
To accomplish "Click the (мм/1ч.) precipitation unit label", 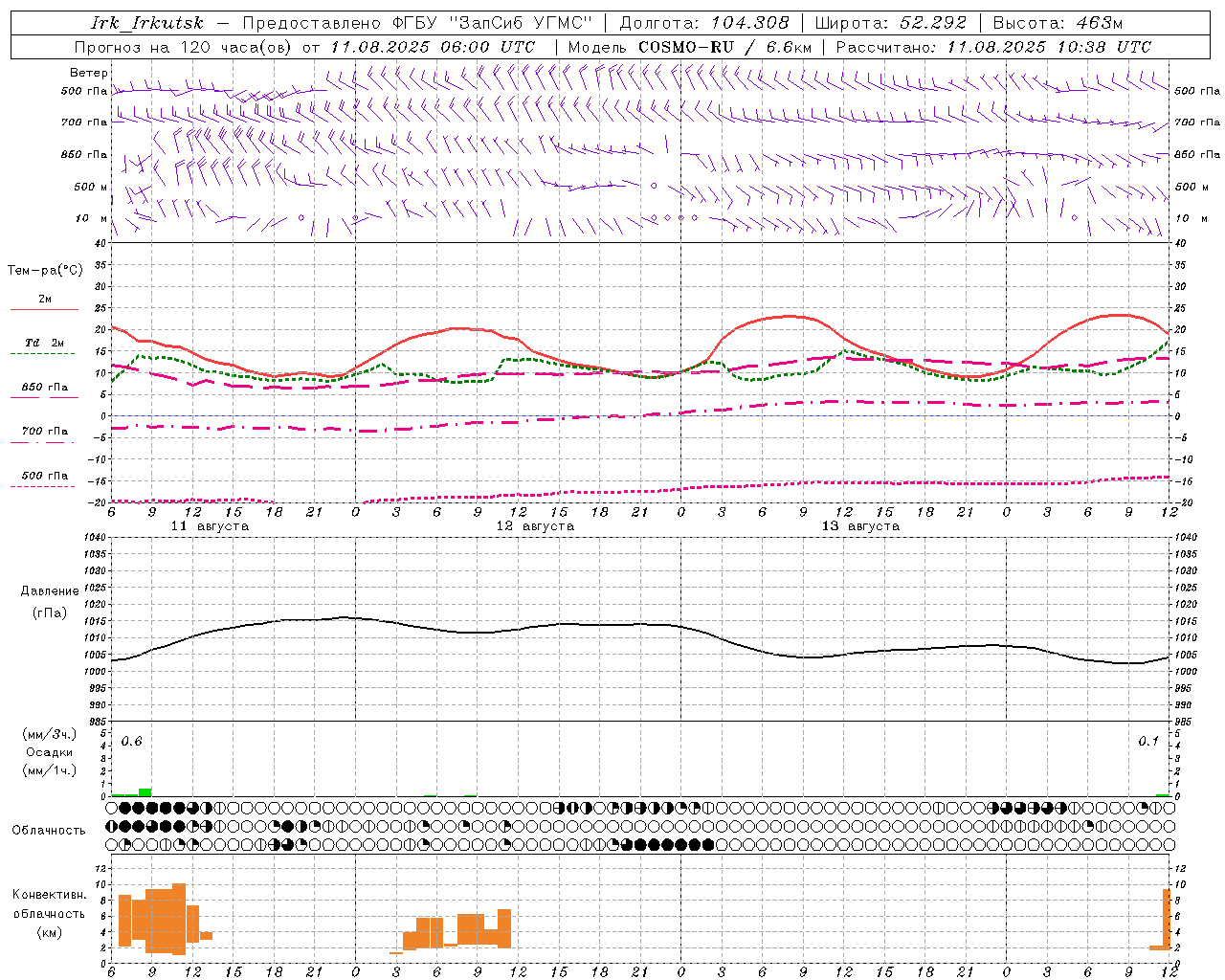I will point(50,770).
